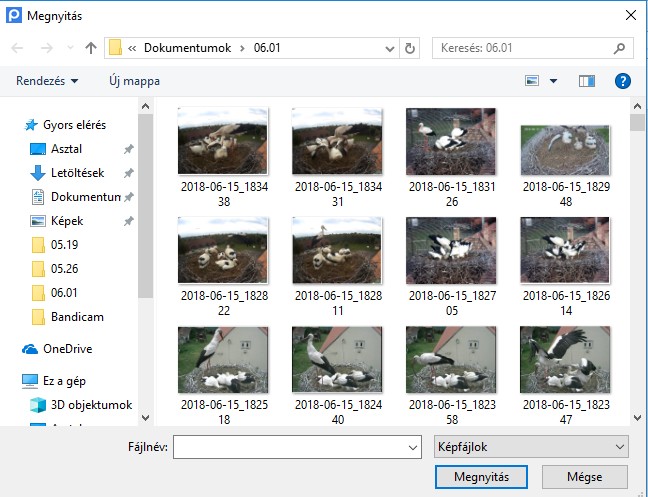Click the file list scroll-down arrow

pyautogui.click(x=637, y=418)
